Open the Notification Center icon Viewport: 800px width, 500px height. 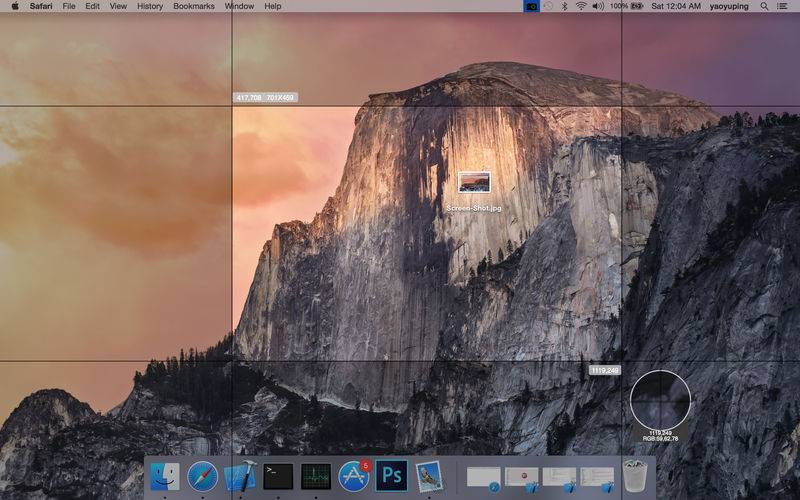pyautogui.click(x=785, y=6)
